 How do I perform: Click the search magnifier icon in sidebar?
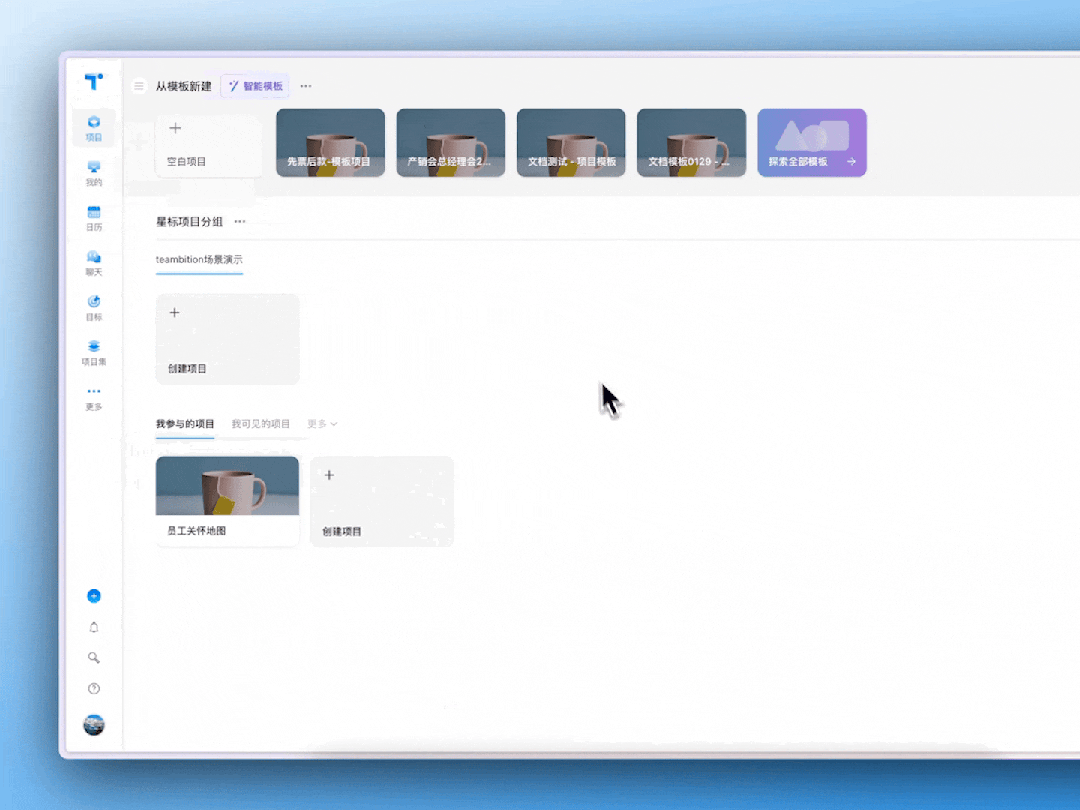(x=94, y=658)
